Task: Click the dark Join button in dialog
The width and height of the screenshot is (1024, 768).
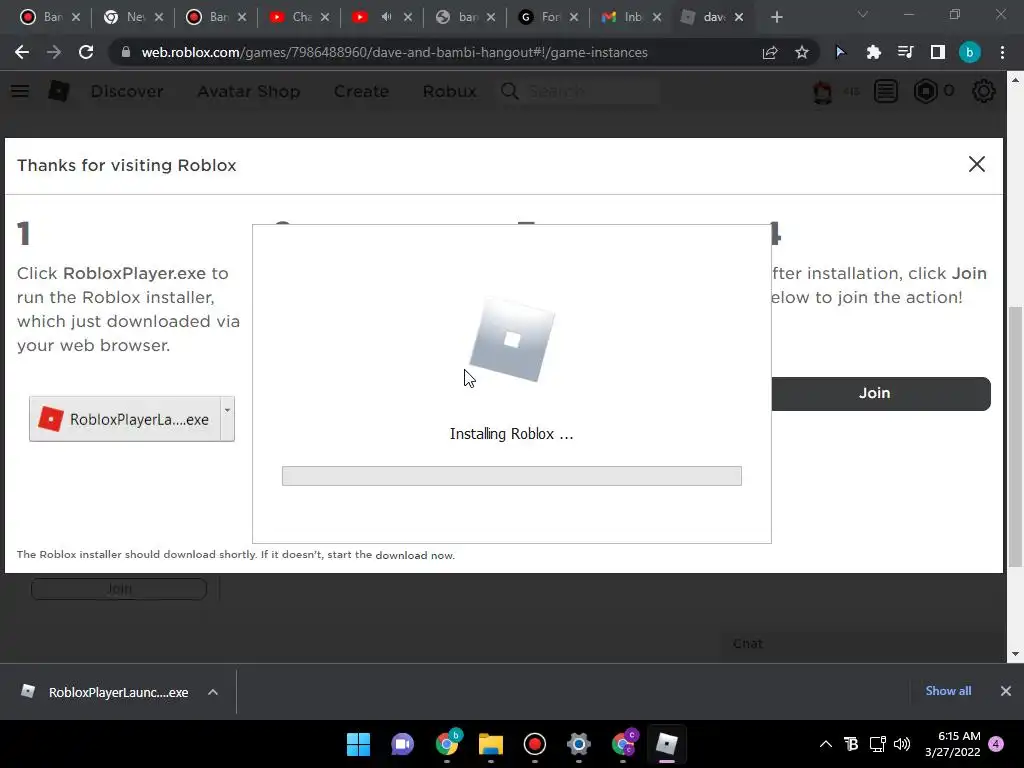Action: [881, 393]
